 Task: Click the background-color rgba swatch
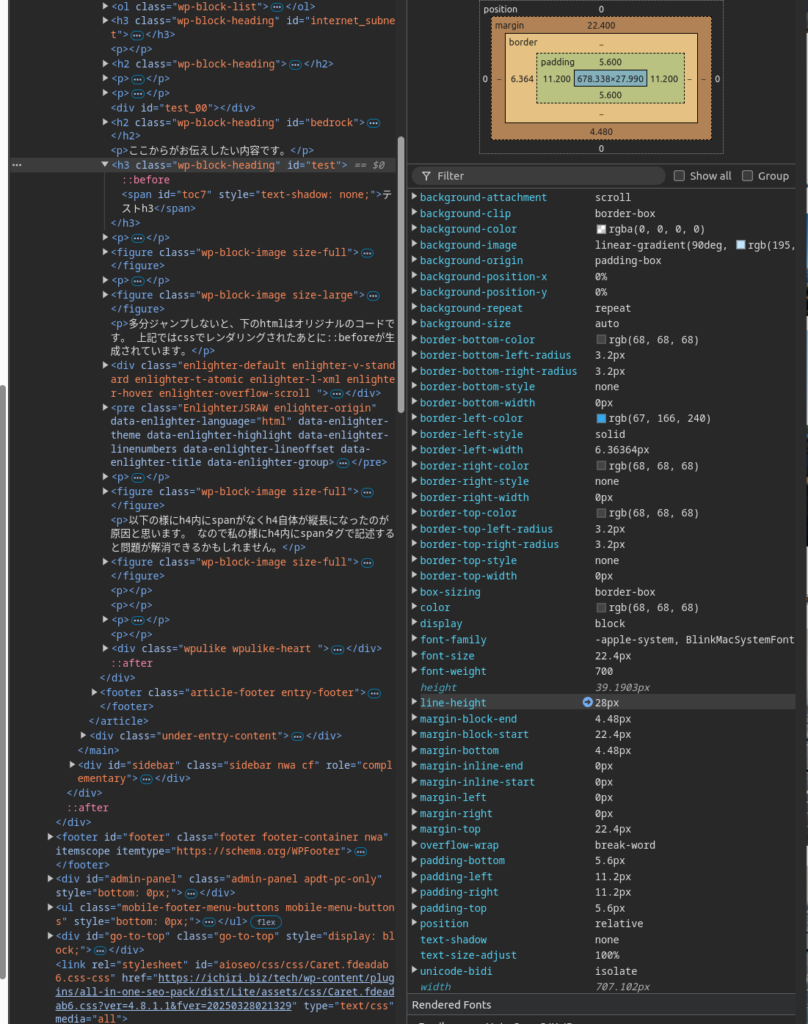[x=601, y=229]
